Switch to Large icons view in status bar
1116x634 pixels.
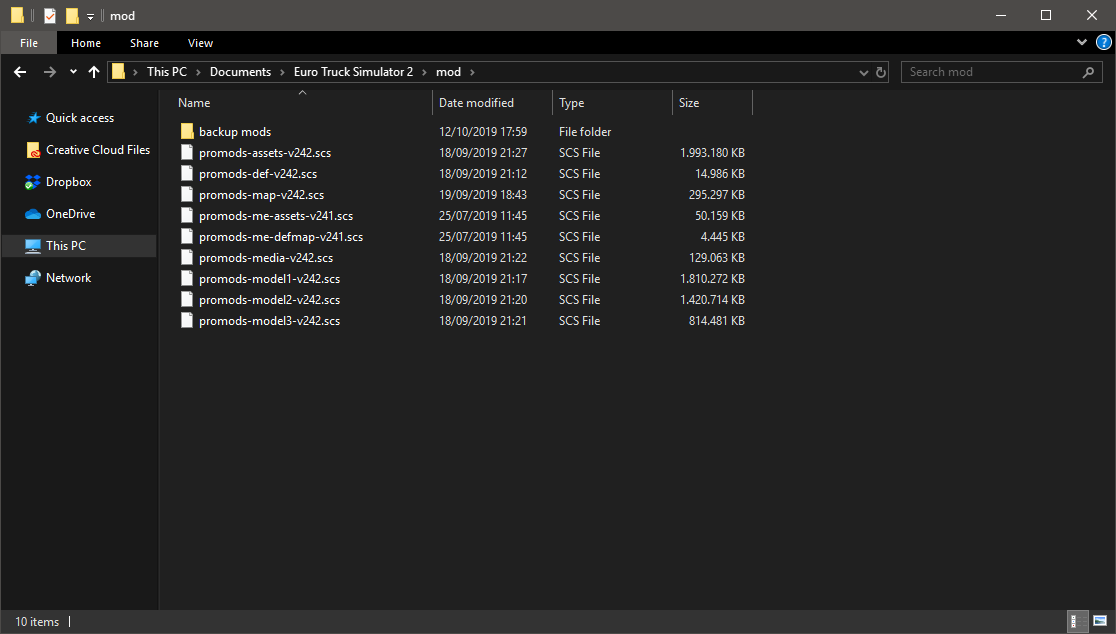[x=1100, y=621]
